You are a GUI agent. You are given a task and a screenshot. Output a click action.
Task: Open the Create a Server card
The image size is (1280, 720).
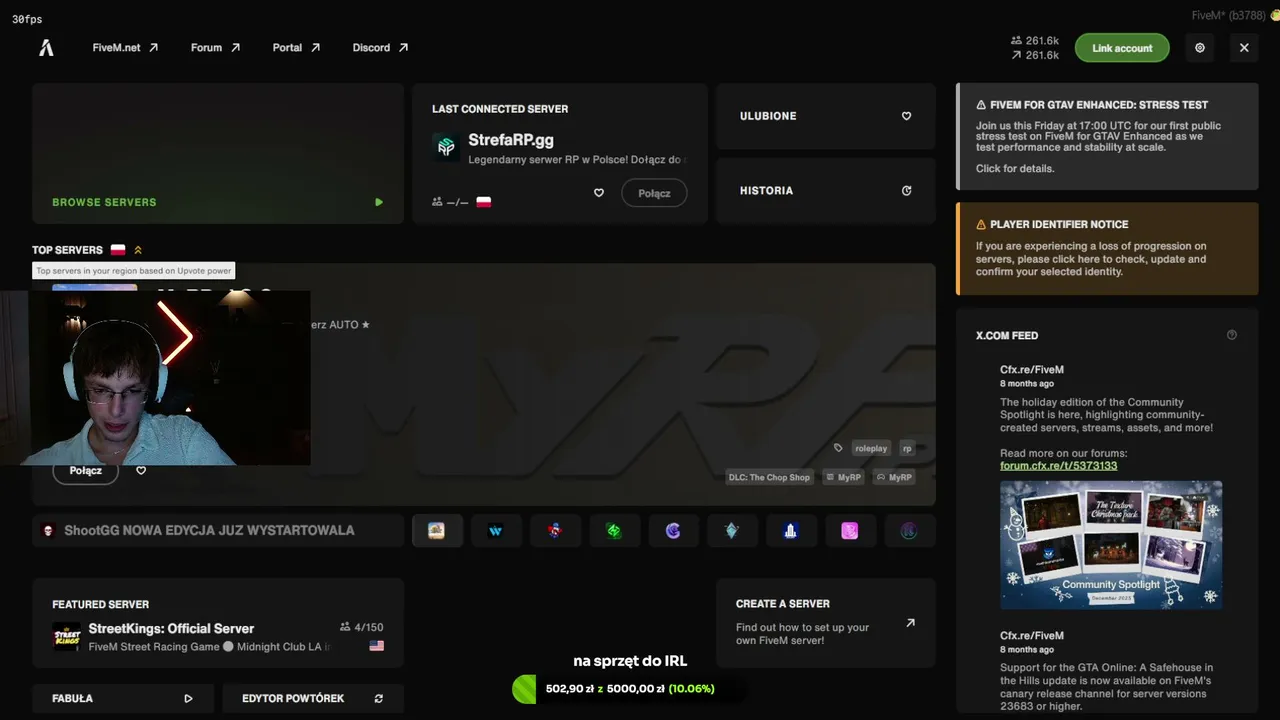click(826, 623)
